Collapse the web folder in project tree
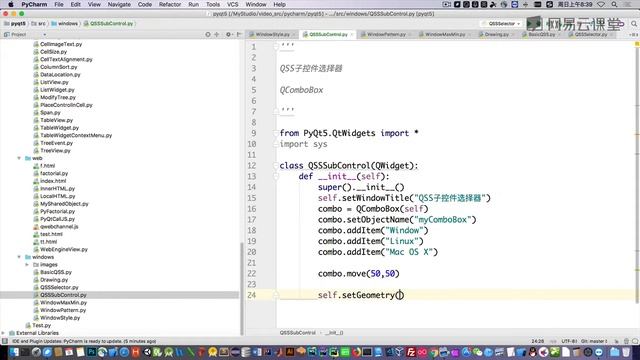 click(19, 158)
